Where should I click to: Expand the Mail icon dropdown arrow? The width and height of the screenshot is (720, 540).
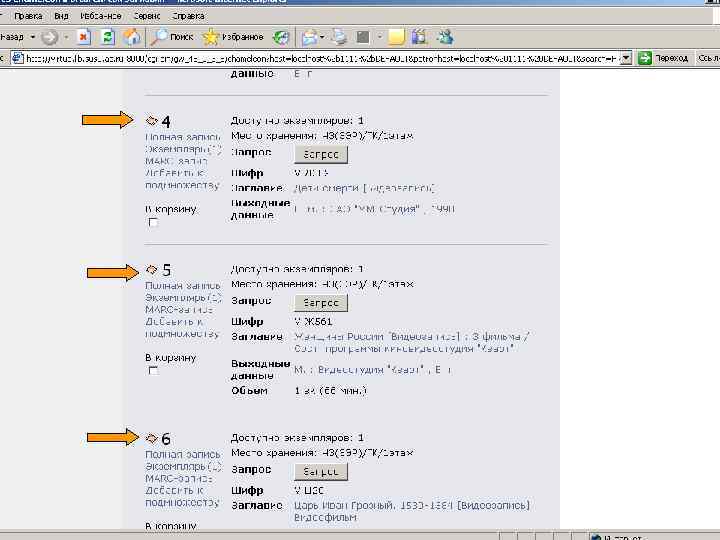click(322, 37)
